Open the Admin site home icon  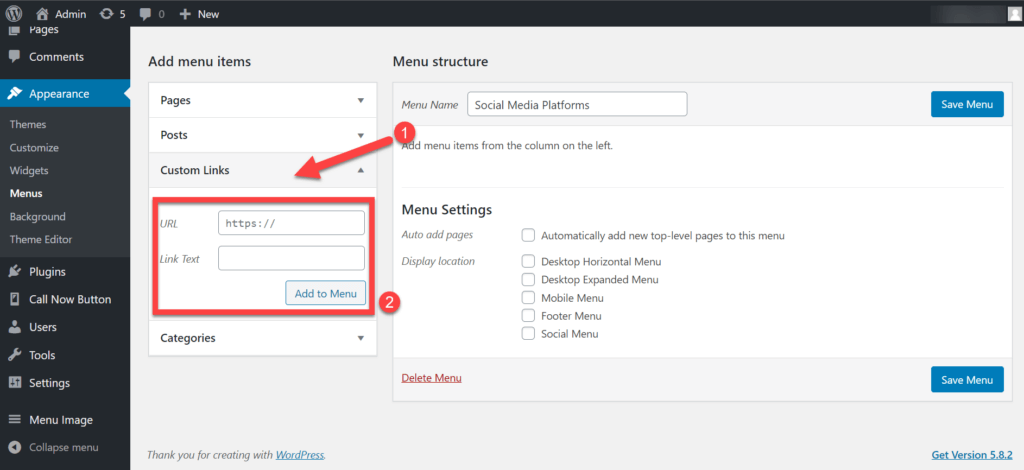coord(42,13)
